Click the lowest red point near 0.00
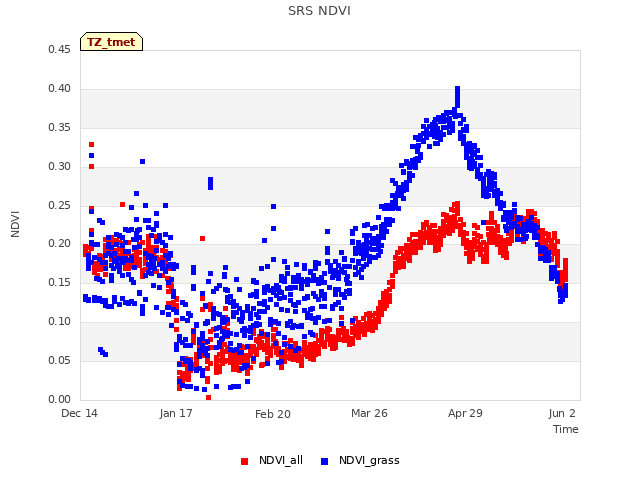Image resolution: width=640 pixels, height=480 pixels. pos(209,397)
